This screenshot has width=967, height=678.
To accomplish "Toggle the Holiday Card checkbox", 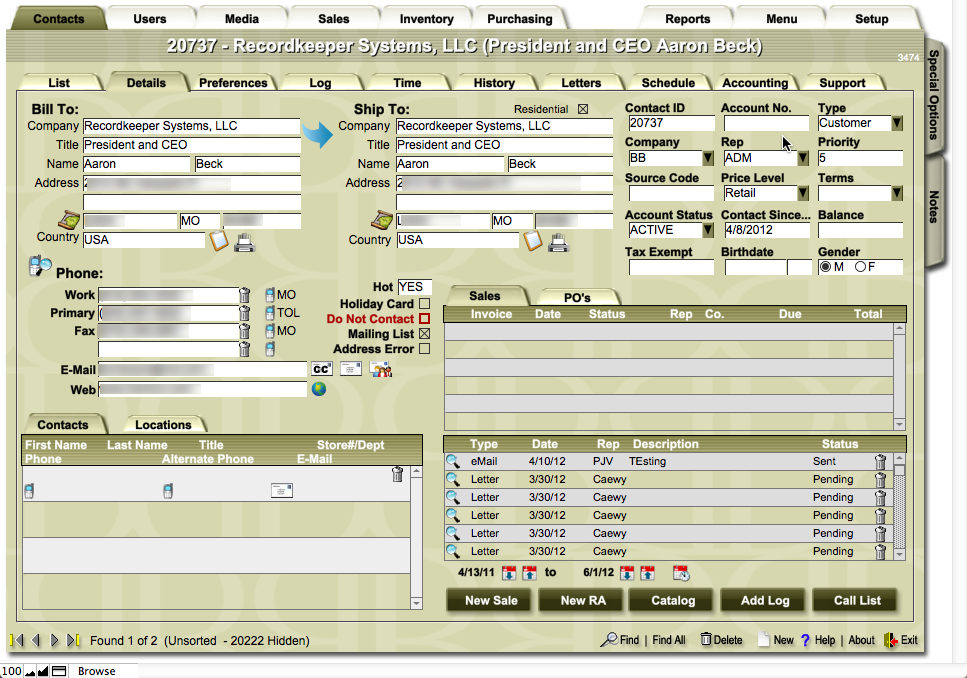I will pos(424,304).
